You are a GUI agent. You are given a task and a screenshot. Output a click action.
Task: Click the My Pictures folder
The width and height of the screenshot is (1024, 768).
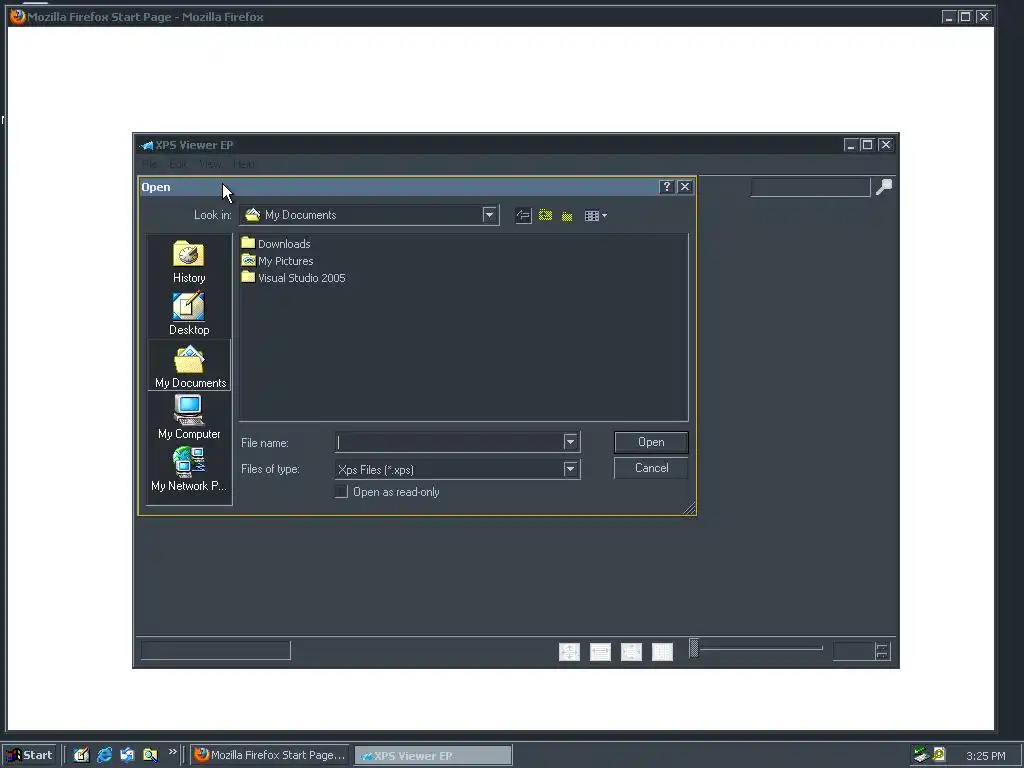click(277, 261)
